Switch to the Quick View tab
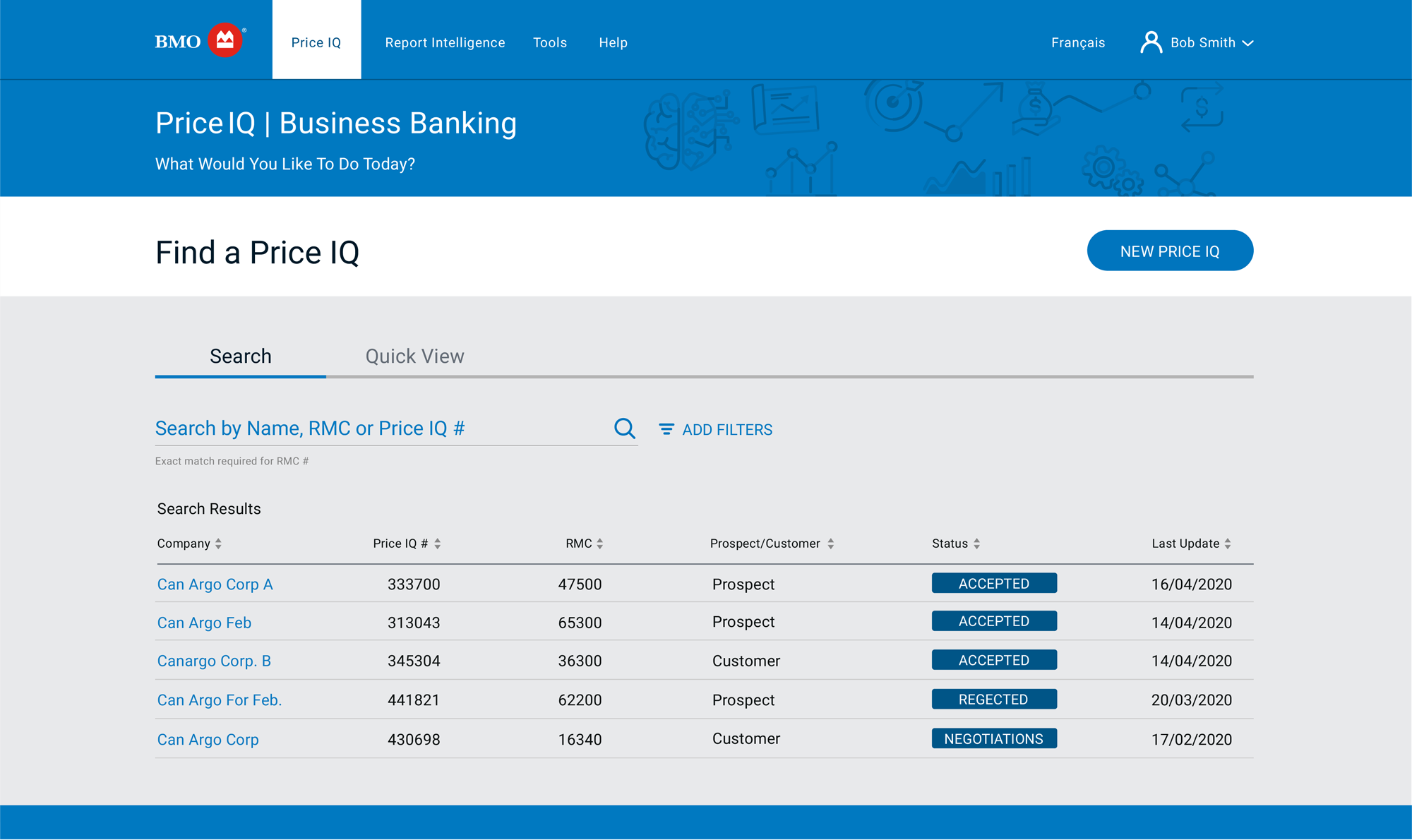 [414, 356]
